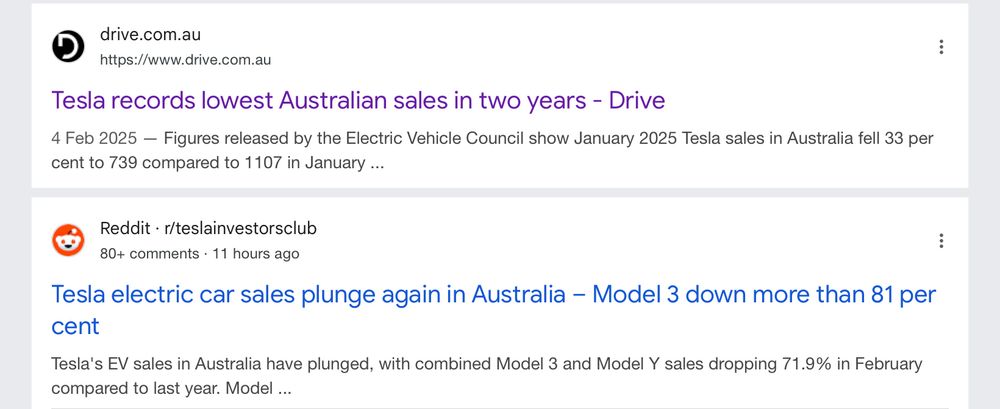
Task: Click empty white space beside drive.com.au header
Action: tap(574, 46)
